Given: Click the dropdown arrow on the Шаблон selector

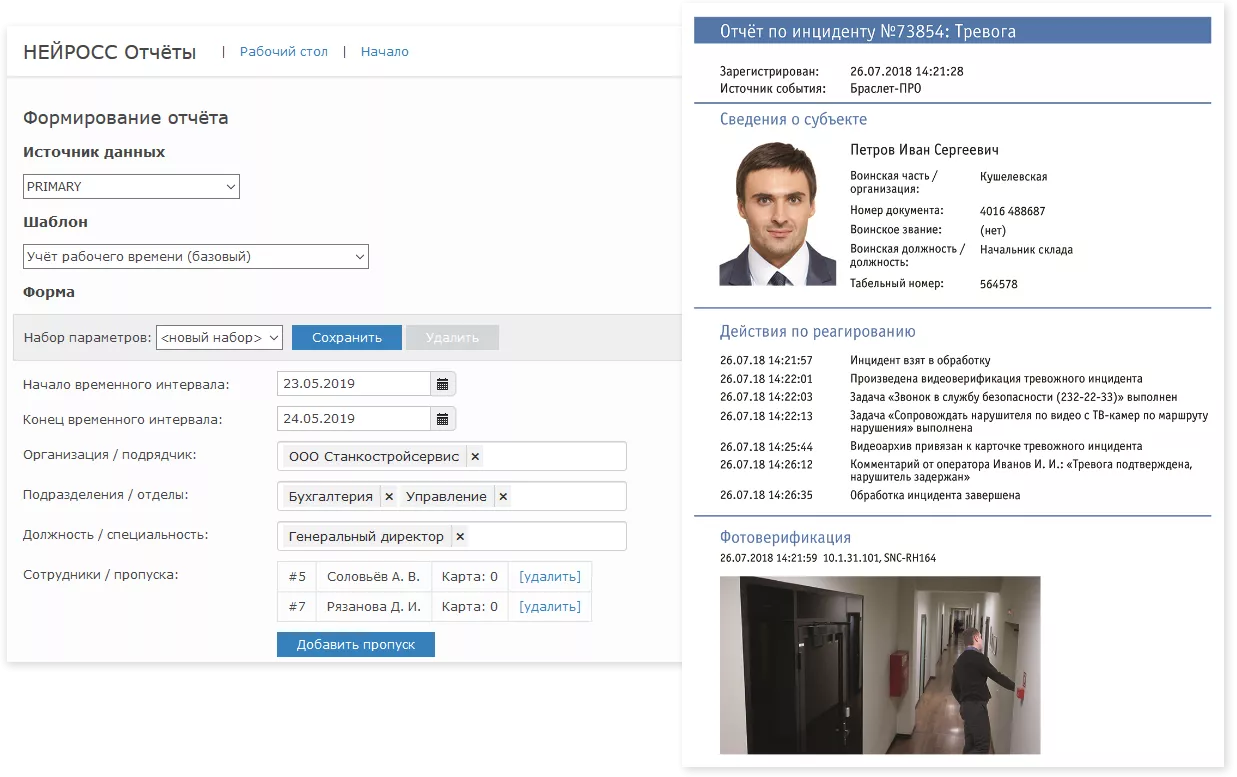Looking at the screenshot, I should pos(358,256).
